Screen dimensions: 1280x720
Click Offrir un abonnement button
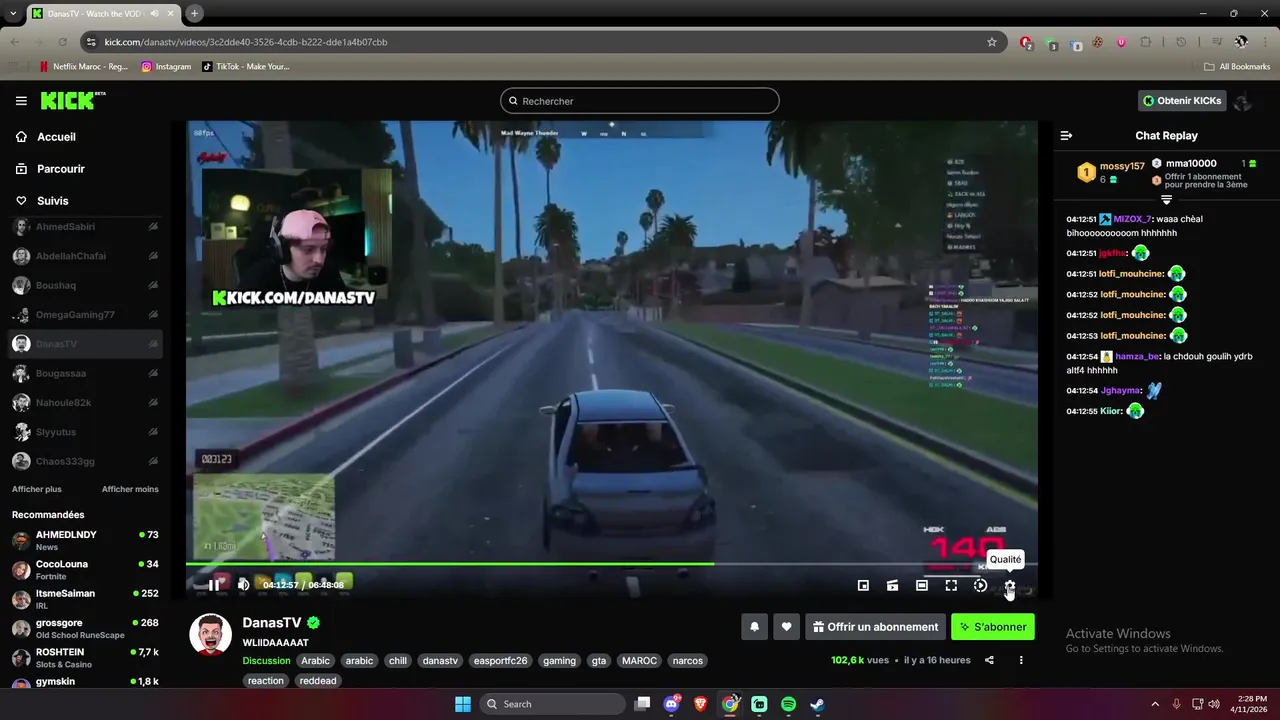click(875, 627)
